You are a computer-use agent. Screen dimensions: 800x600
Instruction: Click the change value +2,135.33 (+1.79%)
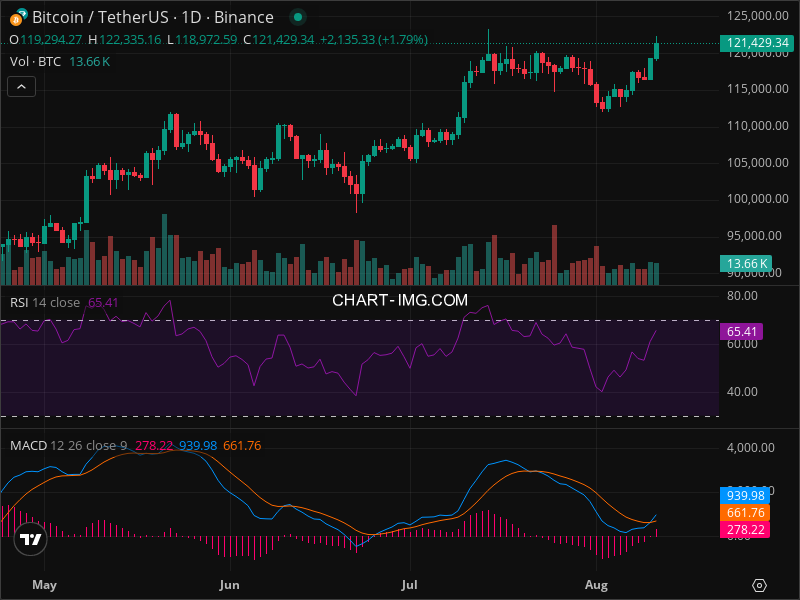point(374,39)
